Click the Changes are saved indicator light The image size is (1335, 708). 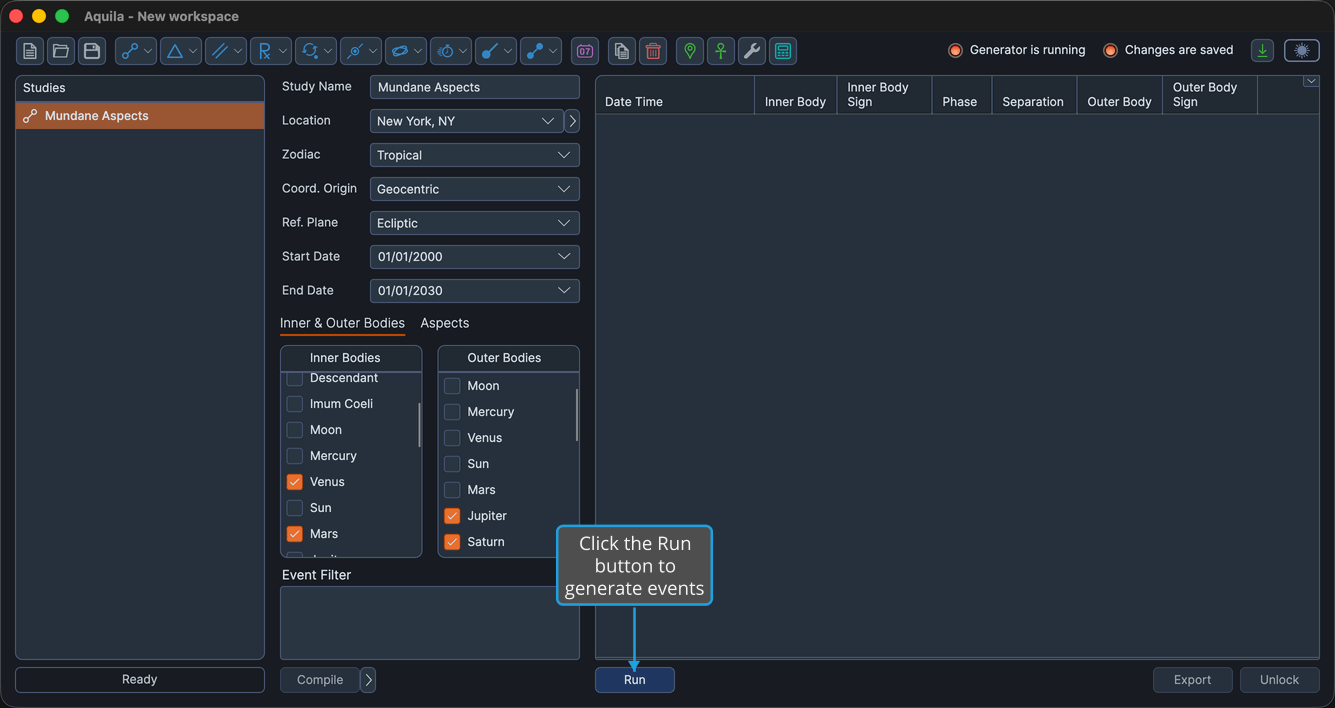pyautogui.click(x=1110, y=51)
